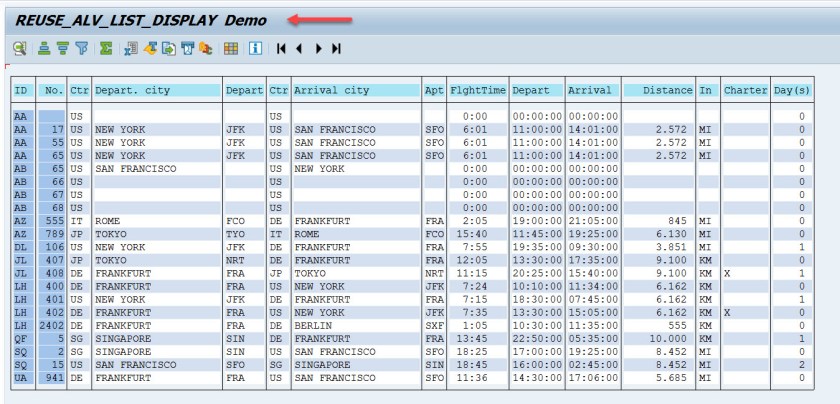The width and height of the screenshot is (840, 404).
Task: Click flight time 11:36
Action: click(x=472, y=378)
